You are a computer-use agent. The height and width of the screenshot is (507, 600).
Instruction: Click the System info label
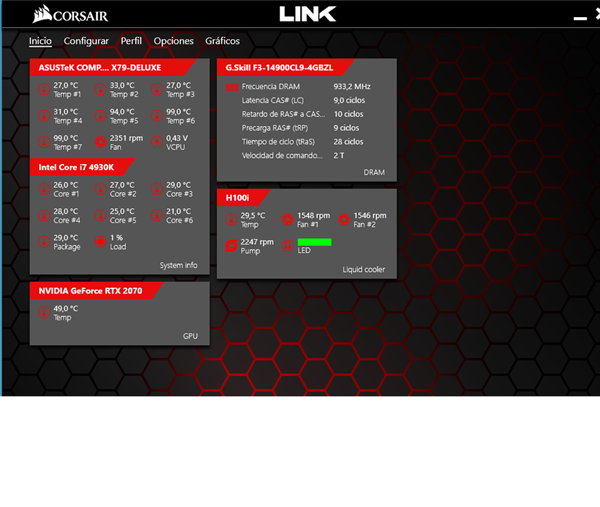(x=178, y=265)
